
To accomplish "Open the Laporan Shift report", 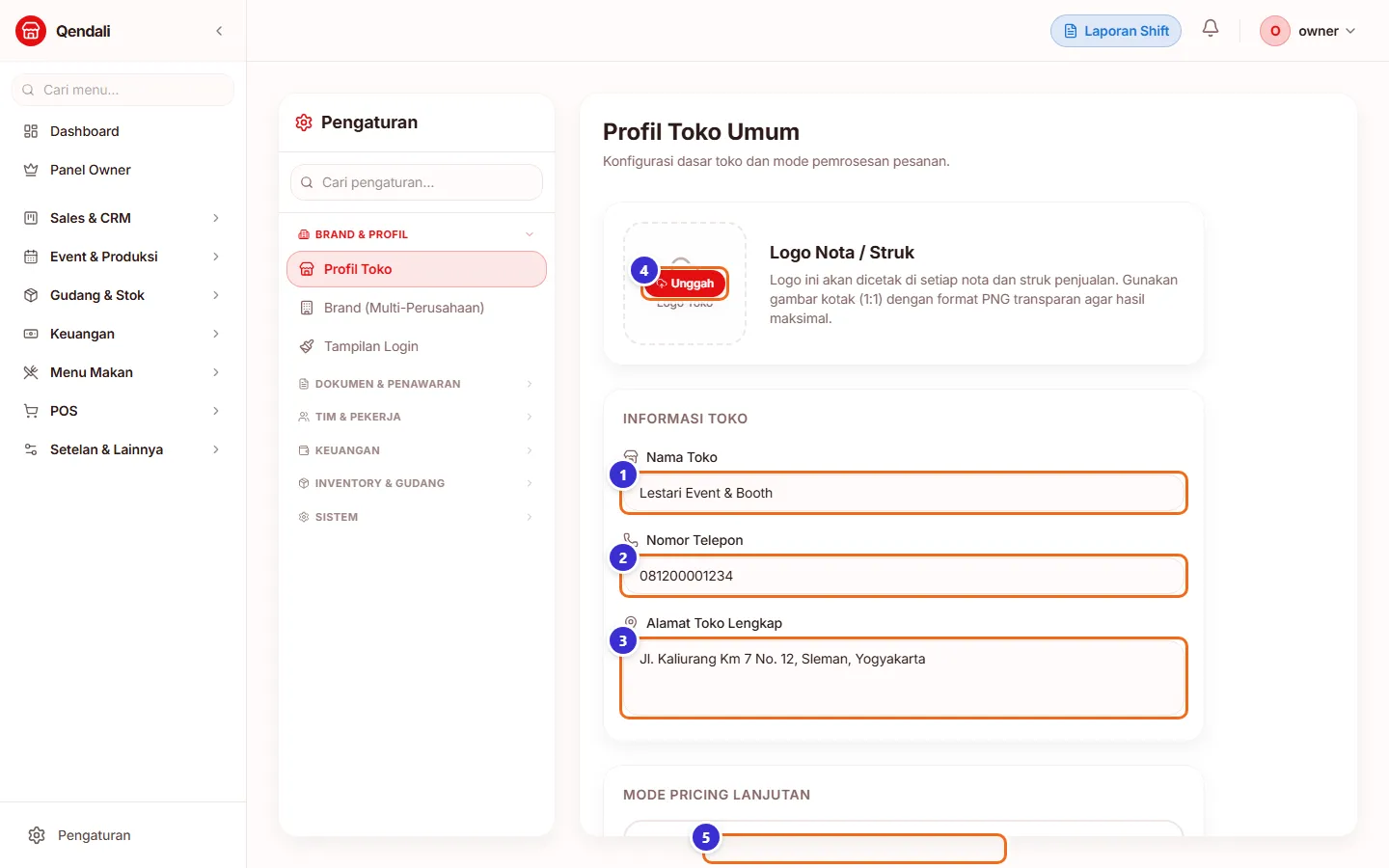I will click(x=1116, y=31).
